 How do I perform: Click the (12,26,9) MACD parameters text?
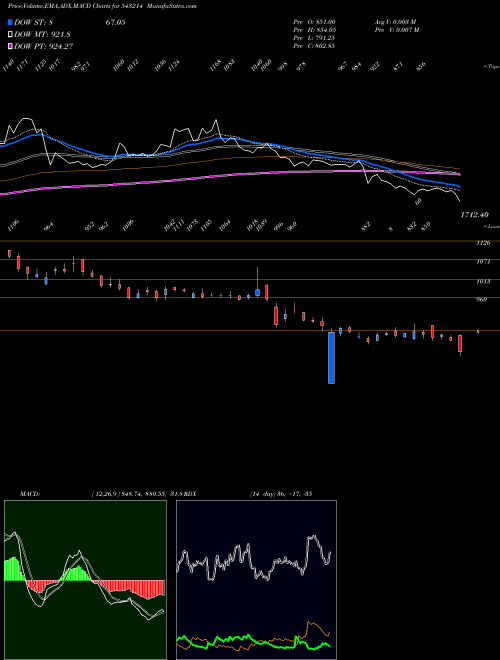click(104, 493)
